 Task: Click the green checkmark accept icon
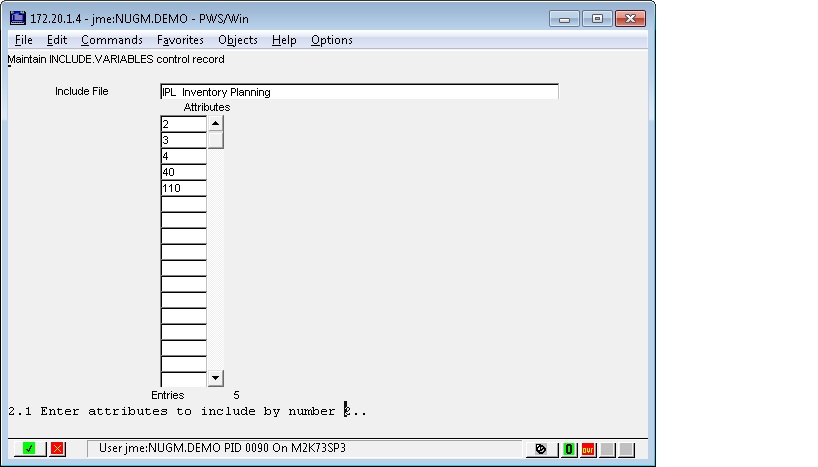pyautogui.click(x=29, y=449)
